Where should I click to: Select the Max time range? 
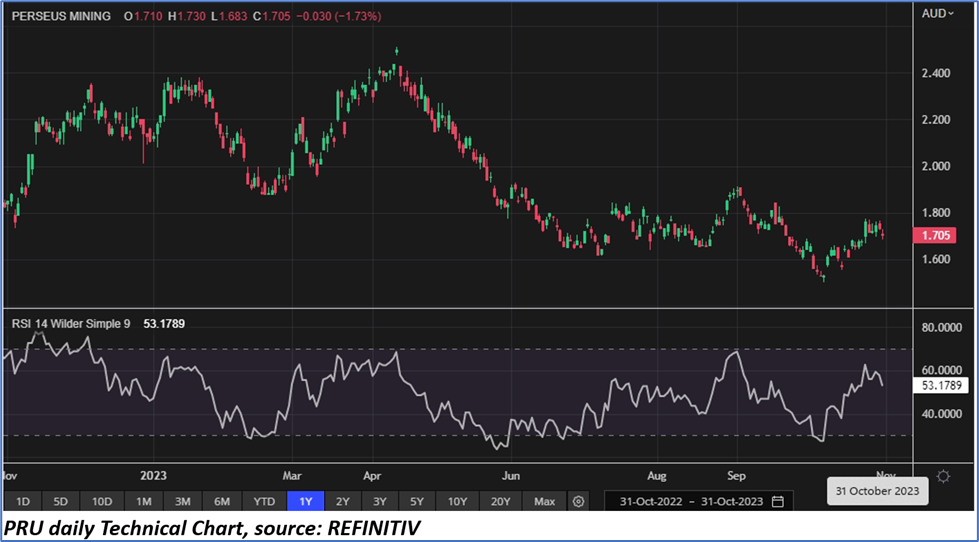tap(544, 501)
